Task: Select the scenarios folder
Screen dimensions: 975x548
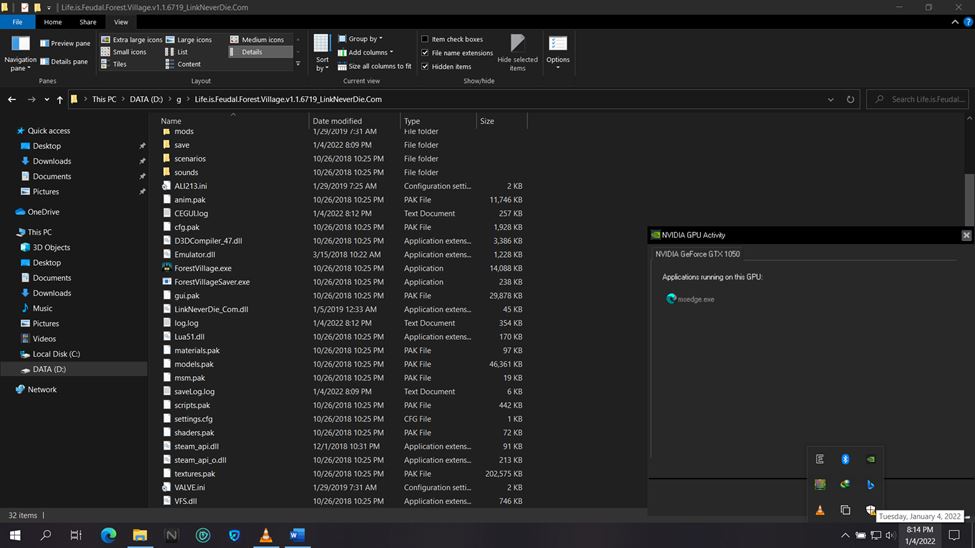Action: tap(190, 159)
